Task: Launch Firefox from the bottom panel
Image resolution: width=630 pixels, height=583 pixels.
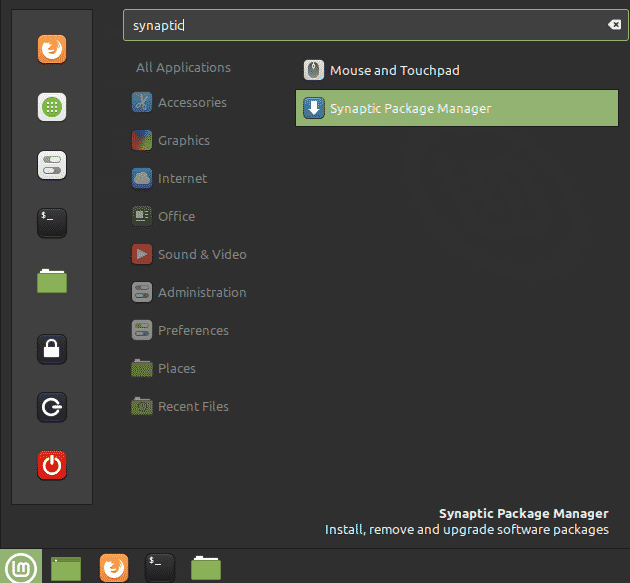Action: (x=114, y=568)
